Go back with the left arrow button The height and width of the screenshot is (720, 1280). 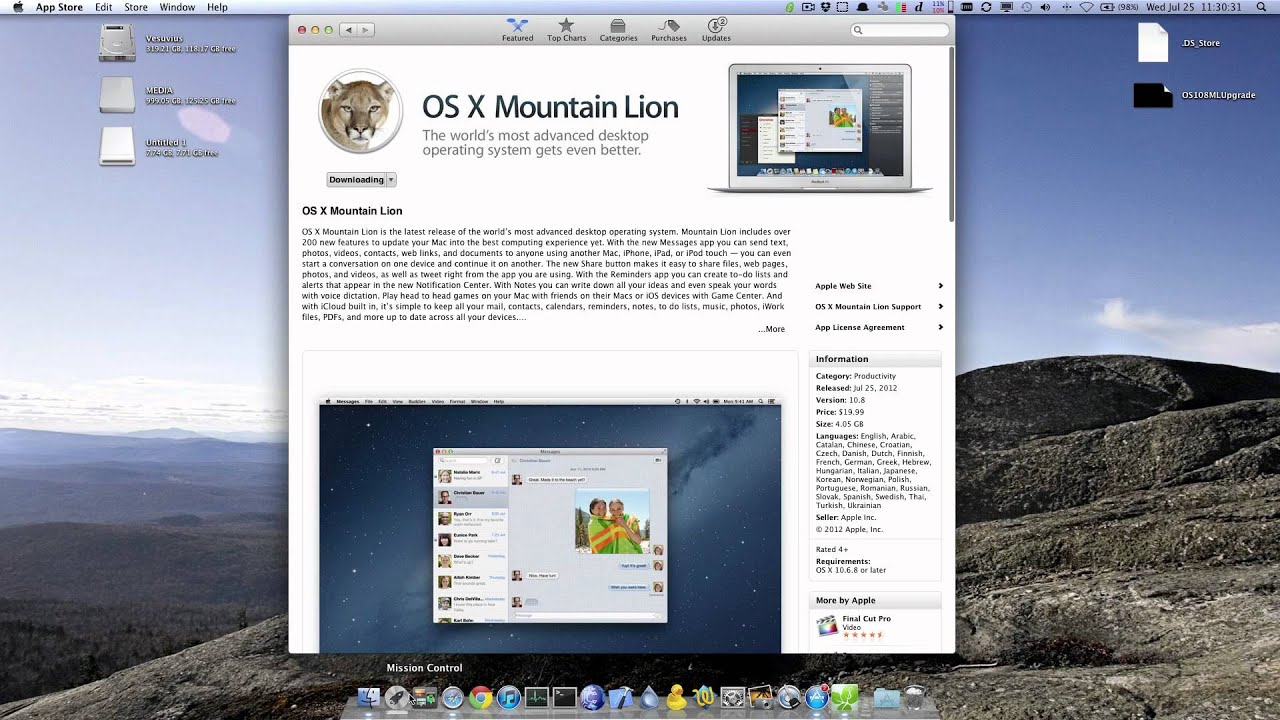(349, 30)
